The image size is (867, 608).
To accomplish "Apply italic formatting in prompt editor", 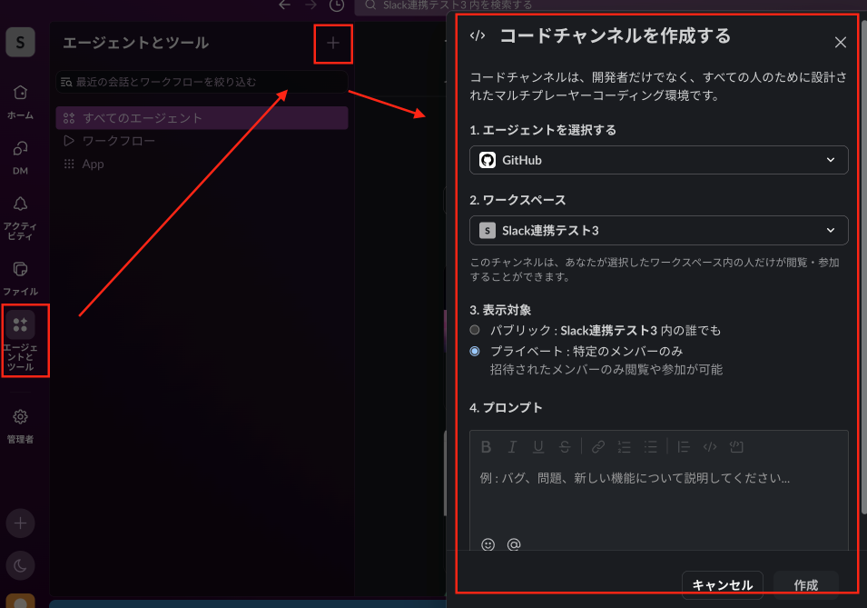I will (513, 447).
